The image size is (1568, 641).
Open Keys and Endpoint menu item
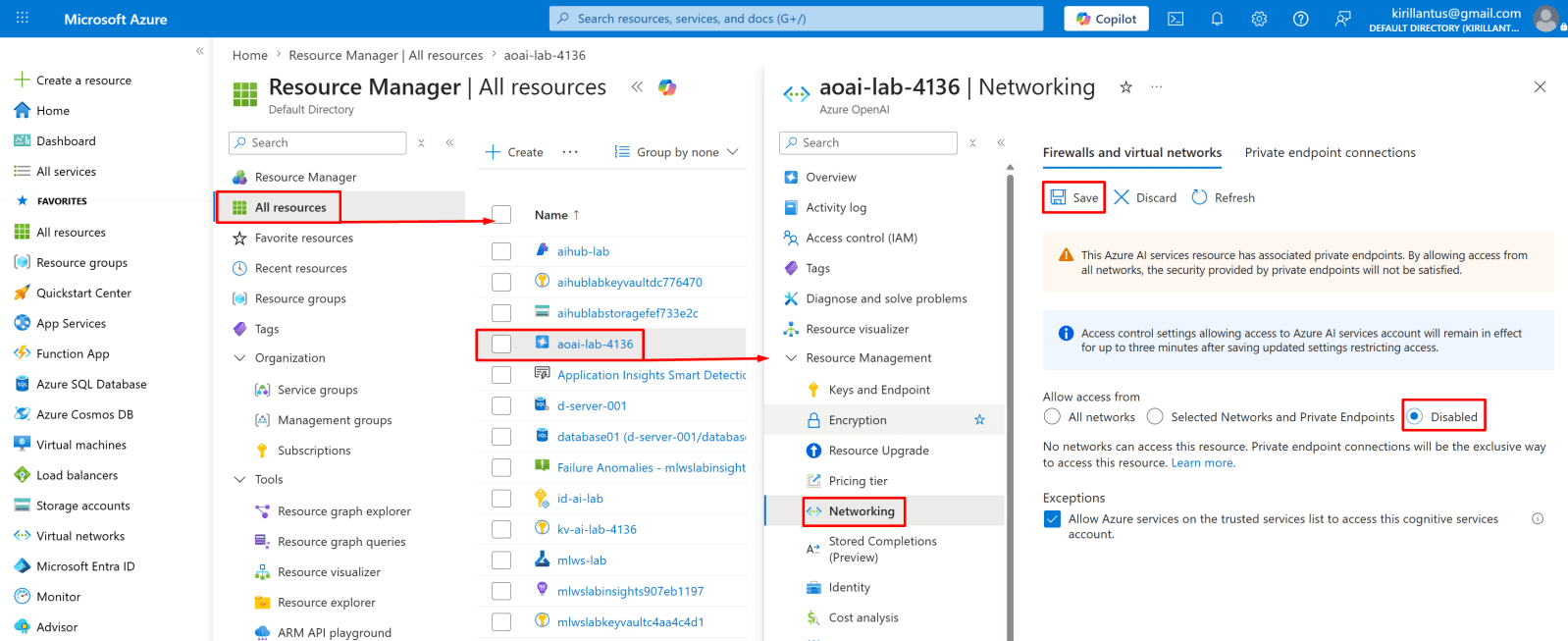point(879,390)
